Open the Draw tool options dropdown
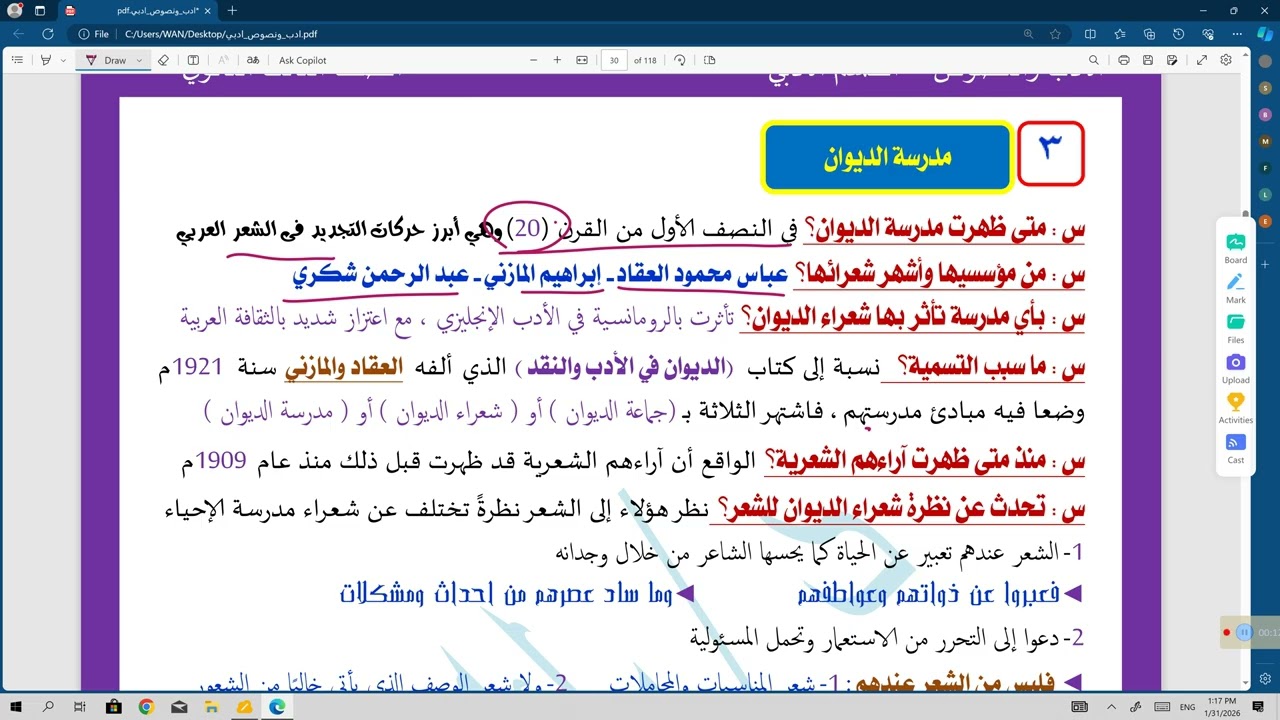The width and height of the screenshot is (1280, 720). [139, 60]
